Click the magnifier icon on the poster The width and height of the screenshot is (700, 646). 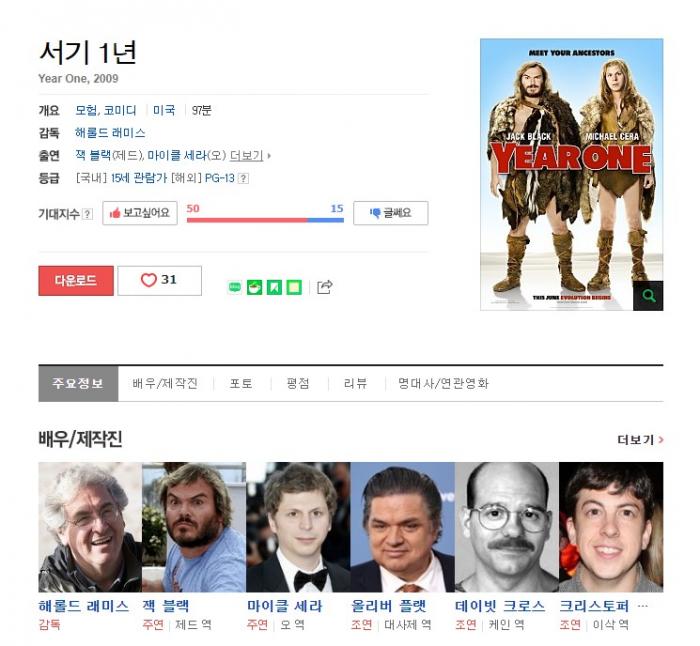tap(648, 296)
